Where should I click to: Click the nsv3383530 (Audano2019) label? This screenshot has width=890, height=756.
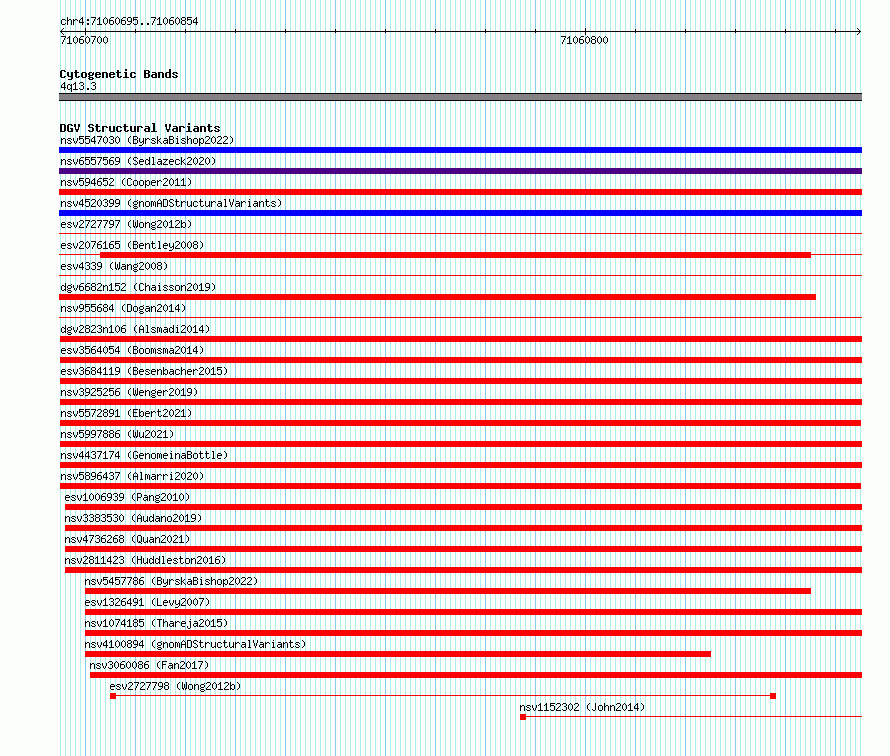tap(133, 518)
